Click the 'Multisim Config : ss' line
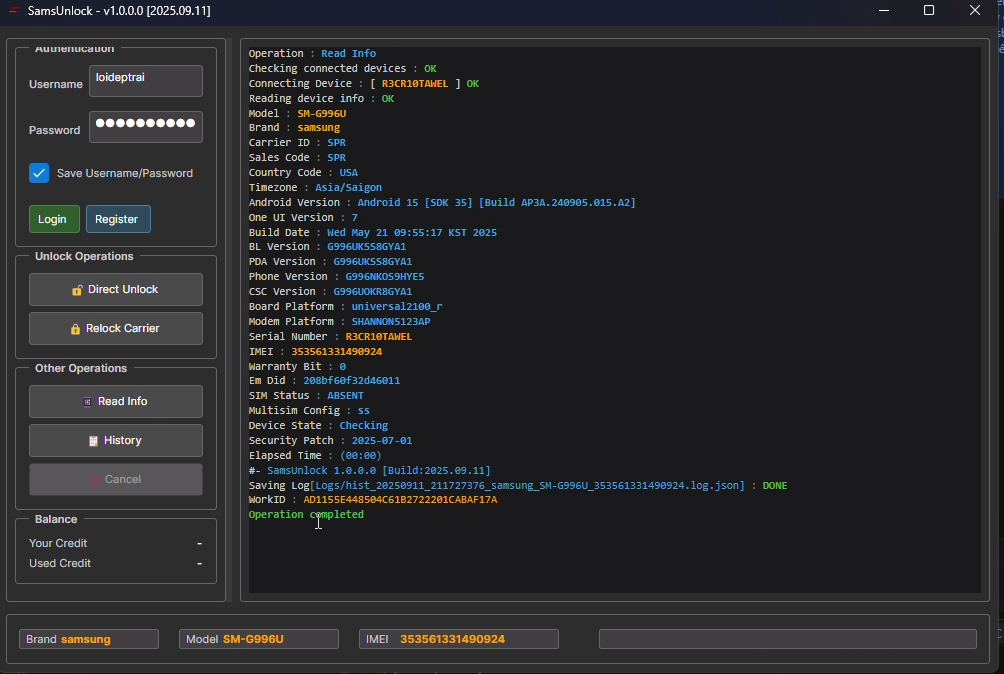This screenshot has height=674, width=1004. 309,411
